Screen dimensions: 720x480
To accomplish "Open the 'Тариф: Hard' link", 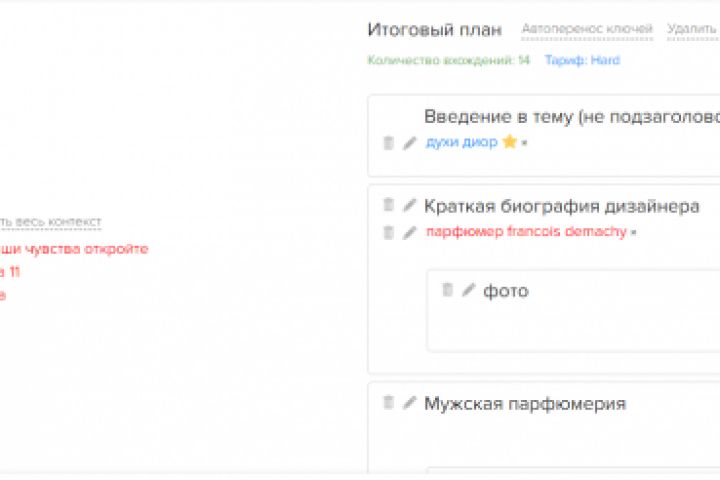I will coord(582,61).
